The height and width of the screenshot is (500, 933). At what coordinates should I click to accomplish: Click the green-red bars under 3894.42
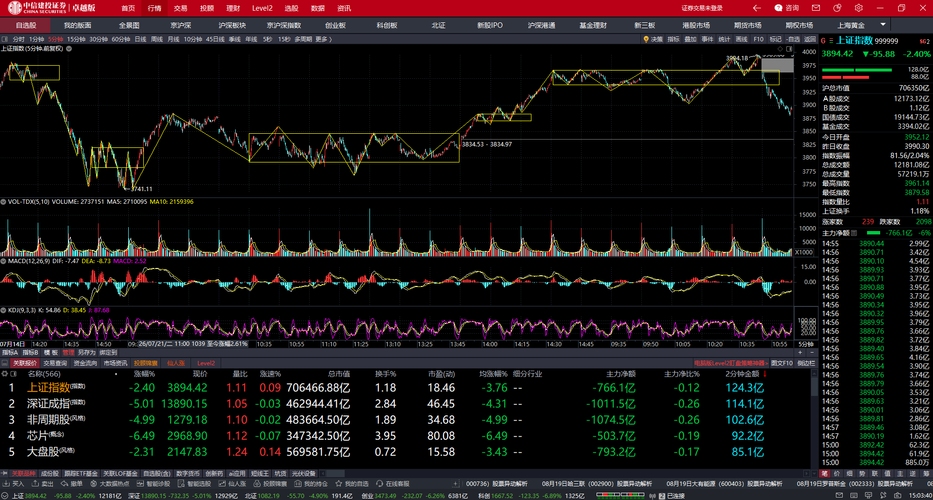[x=857, y=73]
